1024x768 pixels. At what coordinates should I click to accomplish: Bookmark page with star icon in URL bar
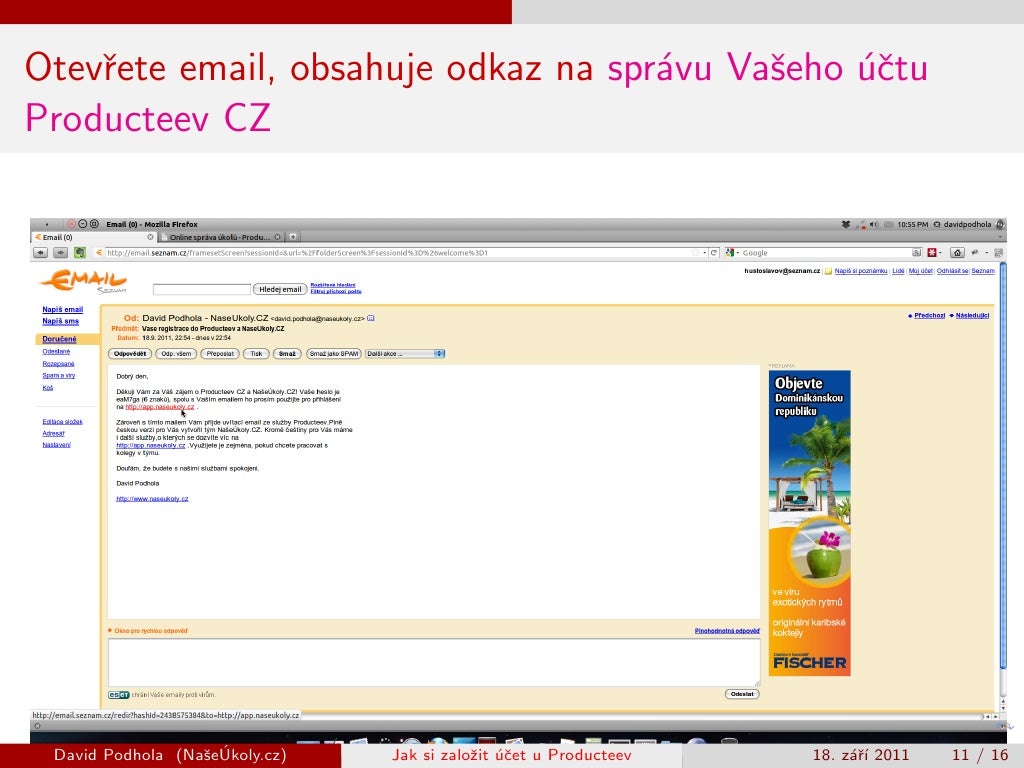pyautogui.click(x=696, y=253)
